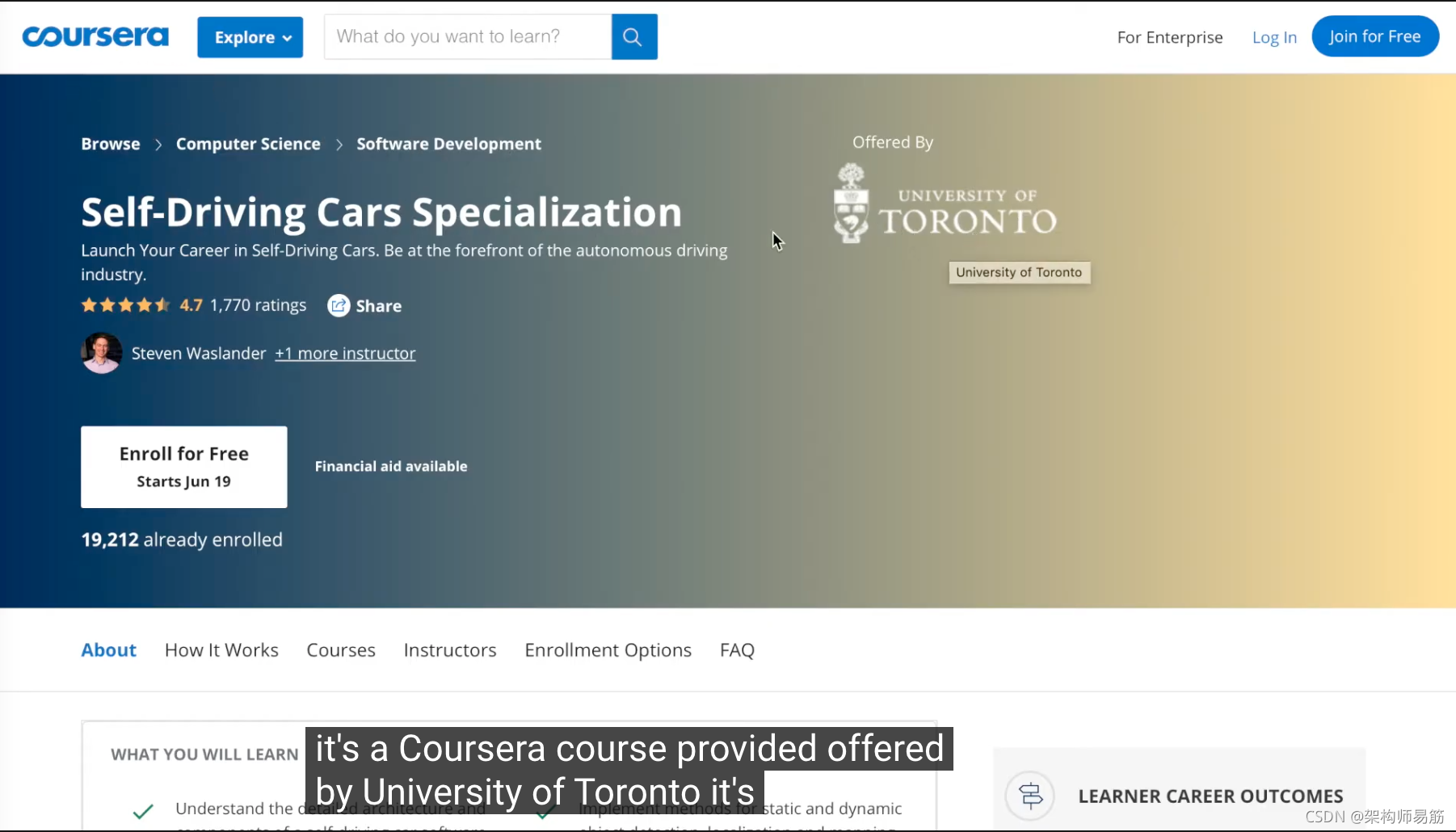This screenshot has width=1456, height=832.
Task: Select the About tab
Action: click(x=109, y=650)
